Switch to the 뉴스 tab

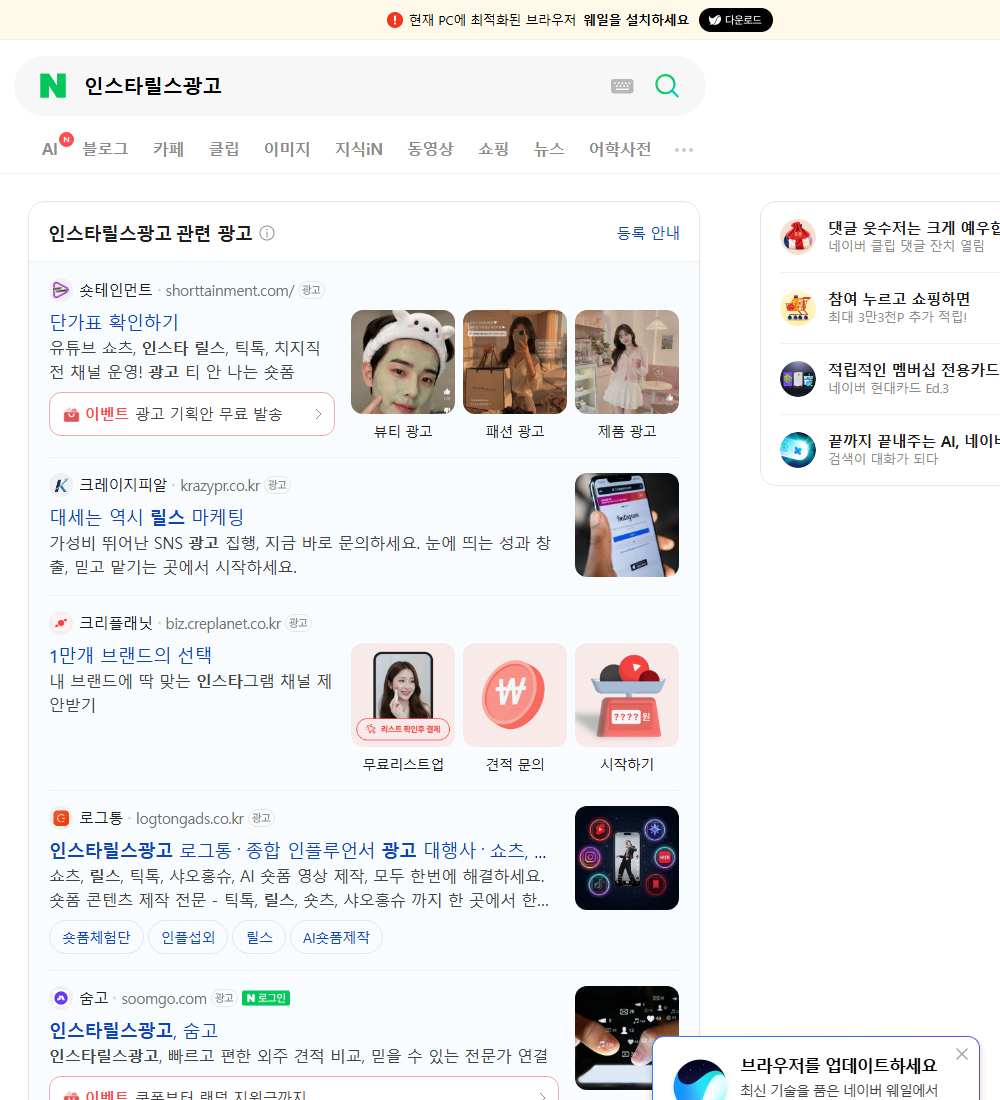pos(549,149)
